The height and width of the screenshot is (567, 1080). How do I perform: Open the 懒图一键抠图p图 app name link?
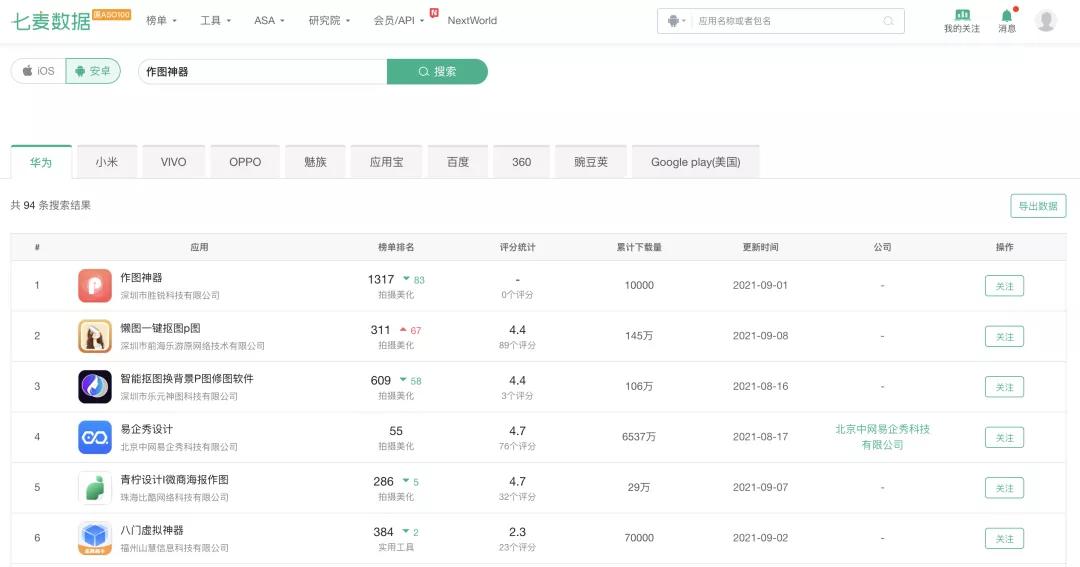click(x=160, y=328)
